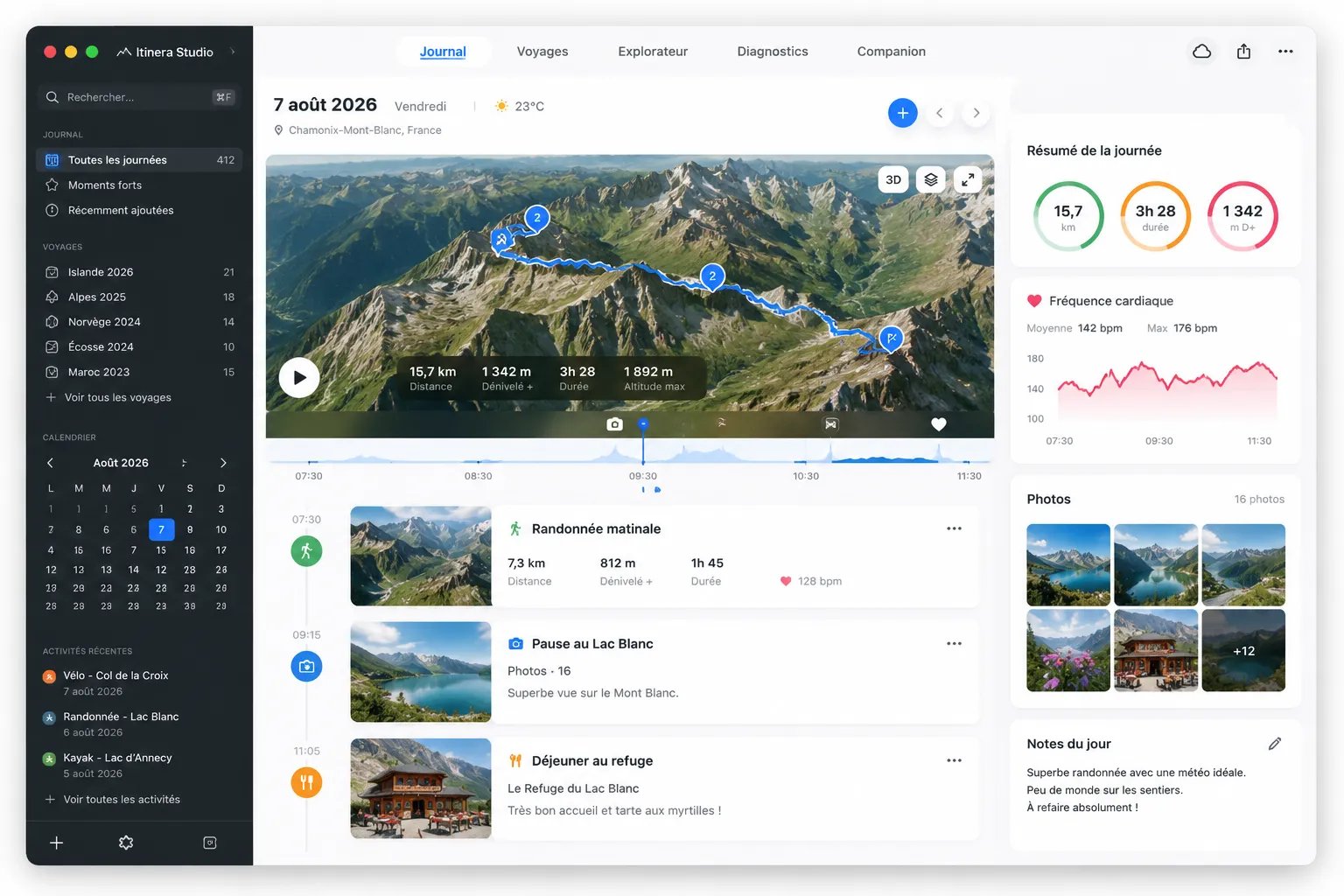Click the search field Rechercher
Viewport: 1344px width, 896px height.
pyautogui.click(x=140, y=97)
